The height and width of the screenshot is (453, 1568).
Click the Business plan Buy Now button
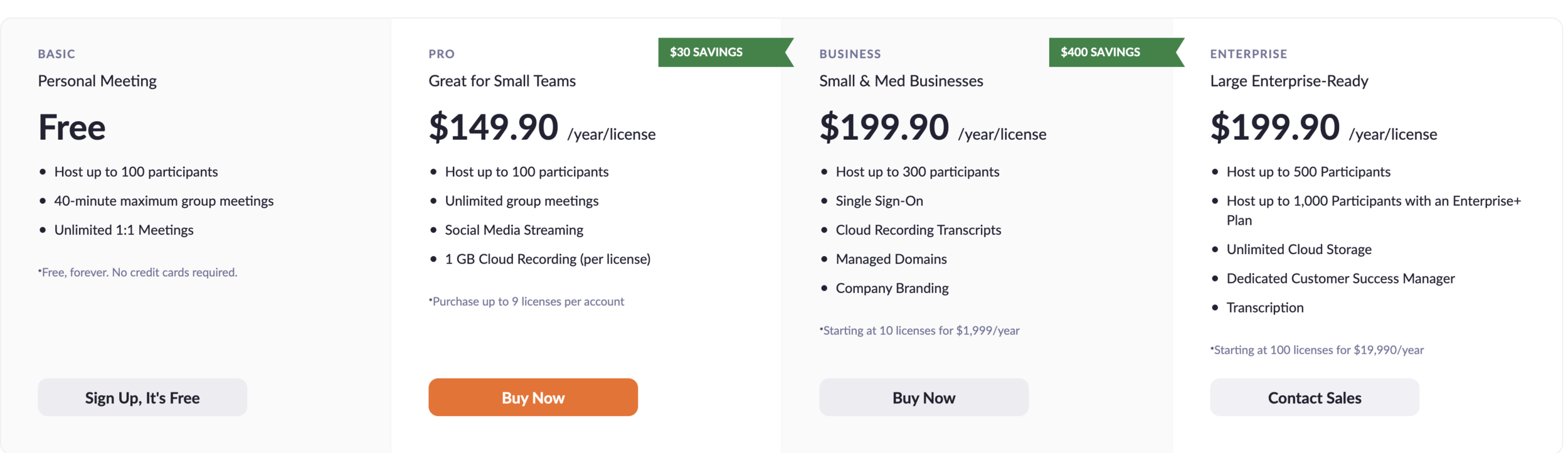click(x=924, y=397)
